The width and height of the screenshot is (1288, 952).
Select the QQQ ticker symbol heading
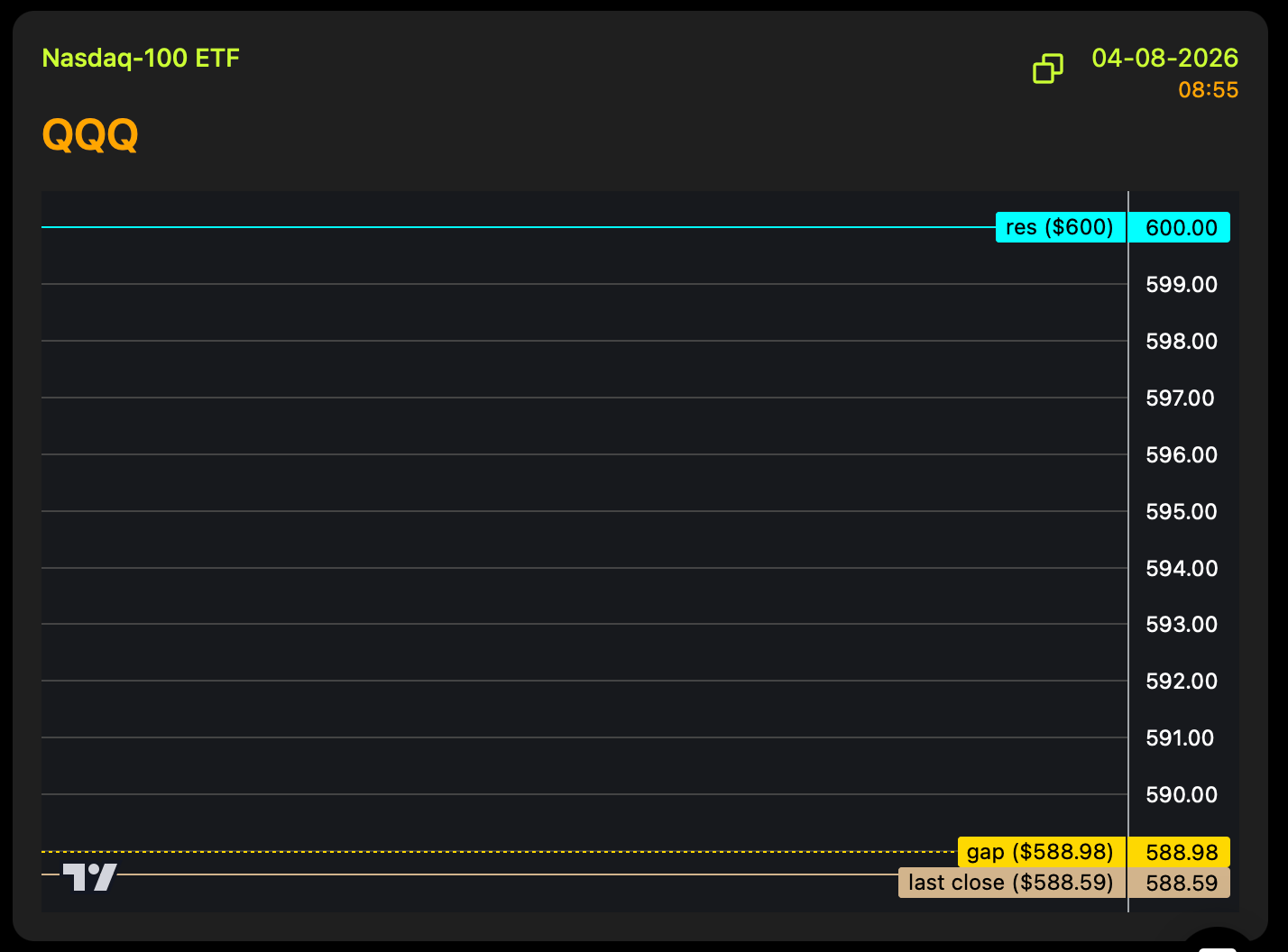(x=90, y=135)
